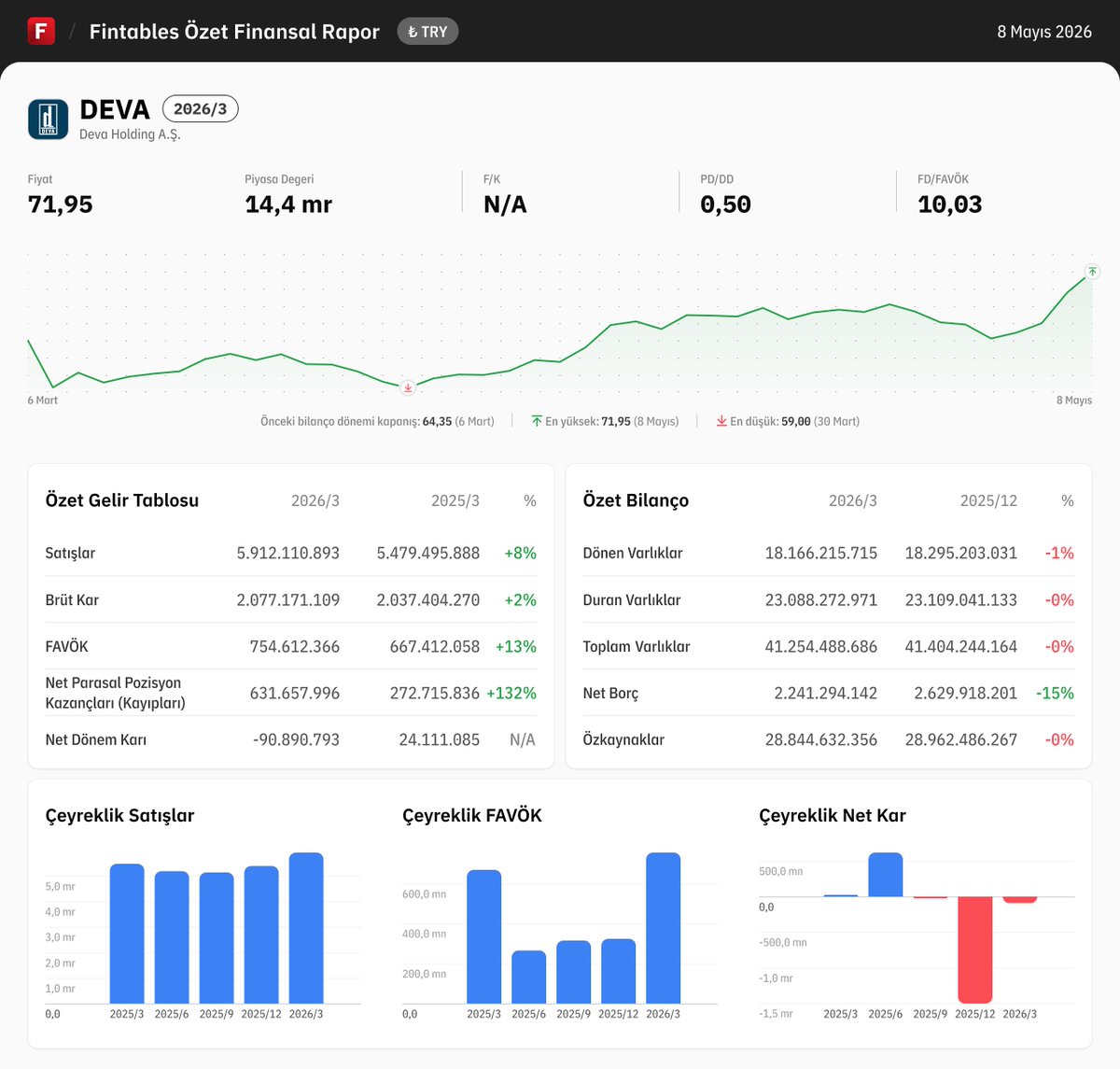
Task: Click the Toplam Varlıklar value 41.254.488.686
Action: coord(821,646)
